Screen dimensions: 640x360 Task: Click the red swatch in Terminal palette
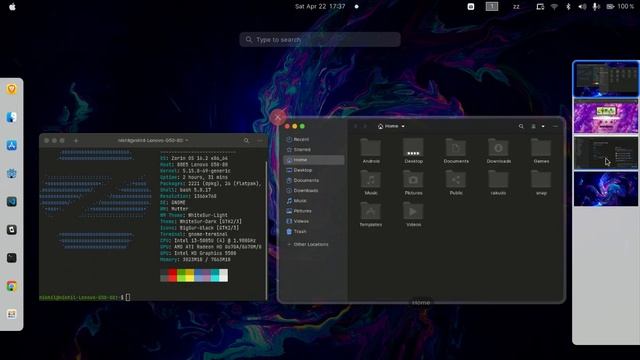click(x=172, y=275)
